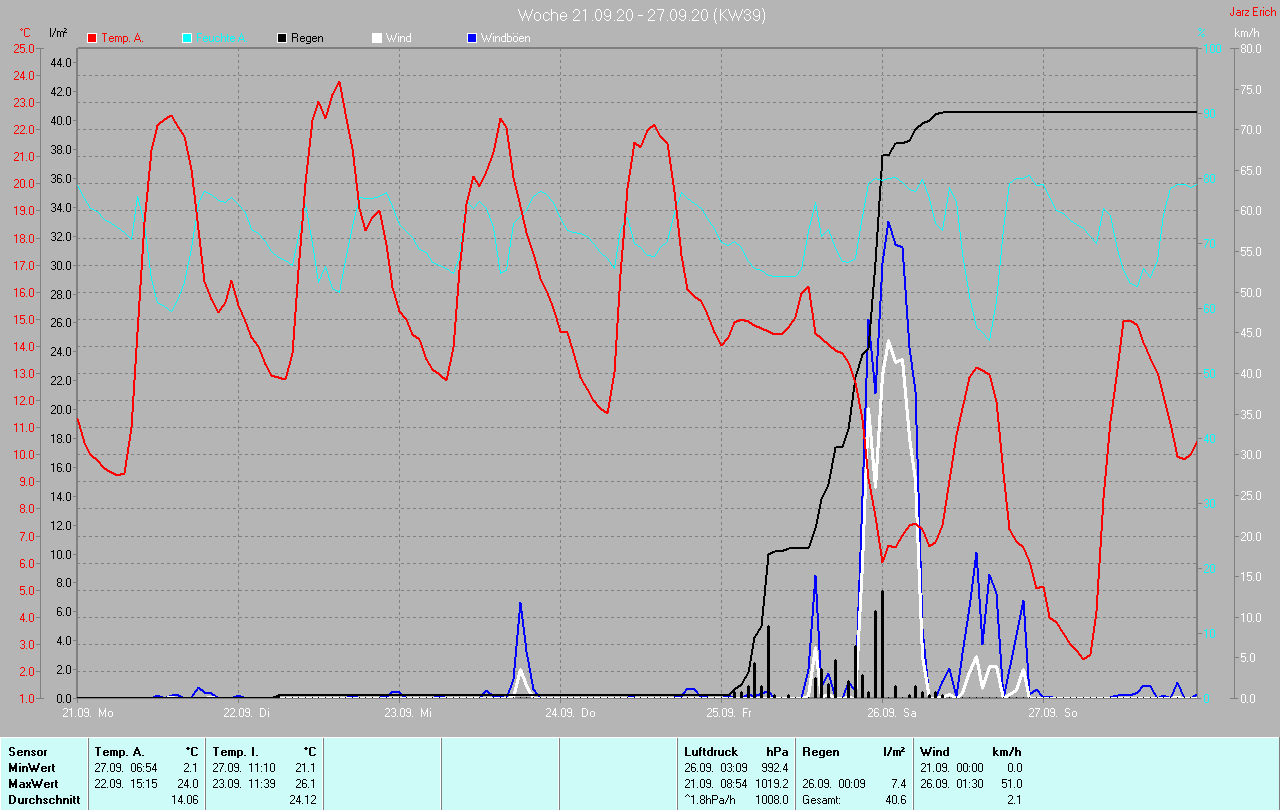This screenshot has width=1280, height=810.
Task: Select the "Wind" legend label above the chart
Action: 399,38
